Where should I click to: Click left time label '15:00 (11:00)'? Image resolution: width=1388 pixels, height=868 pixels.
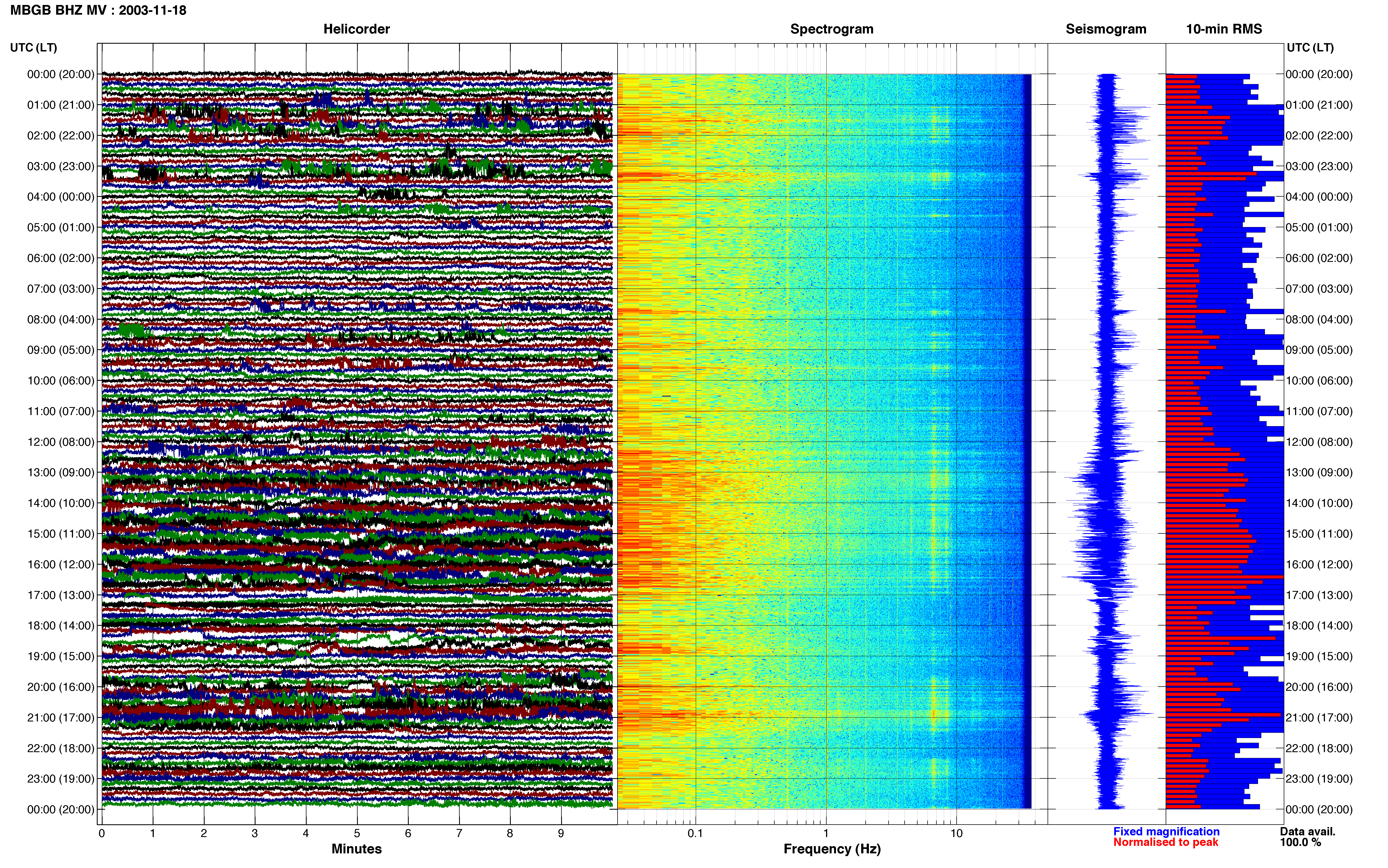coord(61,534)
